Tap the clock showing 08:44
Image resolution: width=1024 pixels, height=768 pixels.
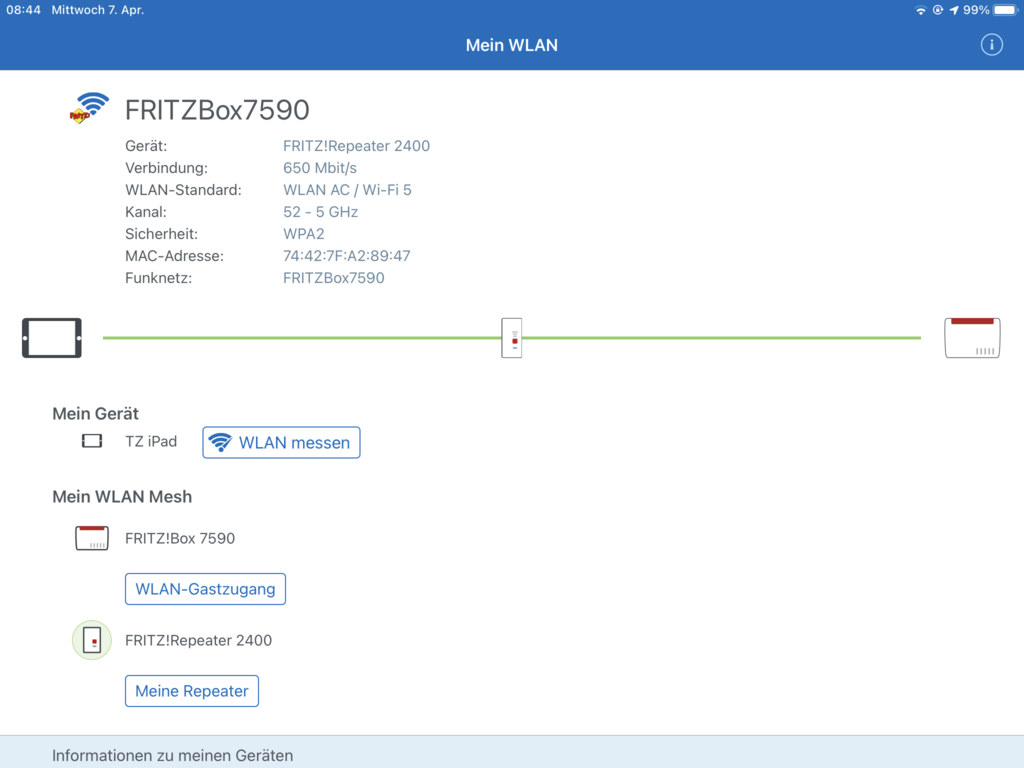click(24, 10)
